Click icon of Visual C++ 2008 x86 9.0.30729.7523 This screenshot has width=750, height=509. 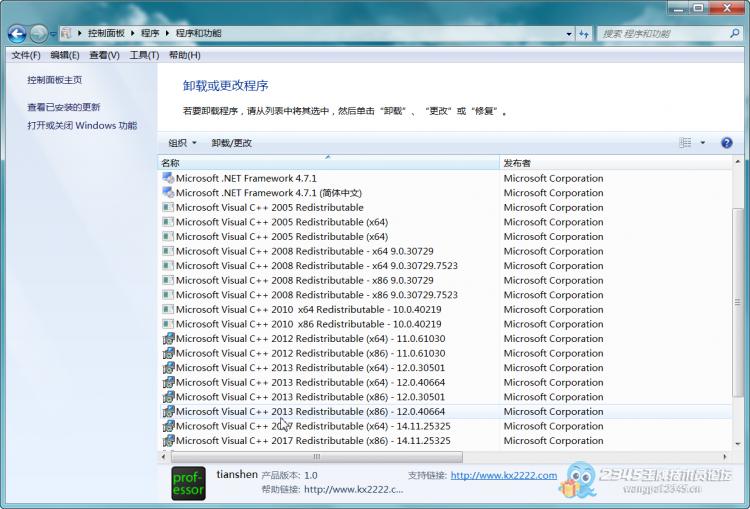click(x=168, y=295)
